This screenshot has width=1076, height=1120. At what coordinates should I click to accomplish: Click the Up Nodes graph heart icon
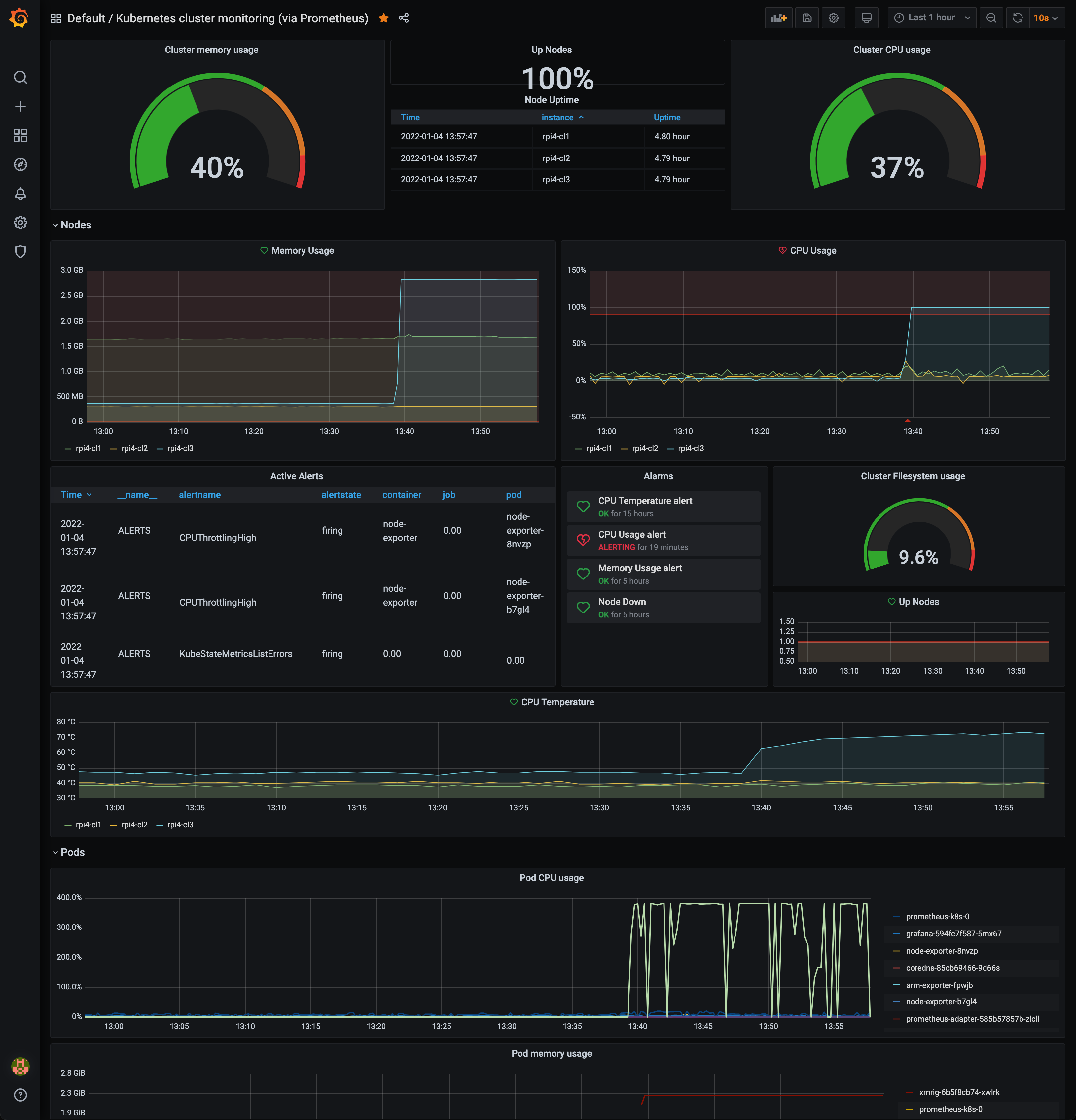click(891, 602)
